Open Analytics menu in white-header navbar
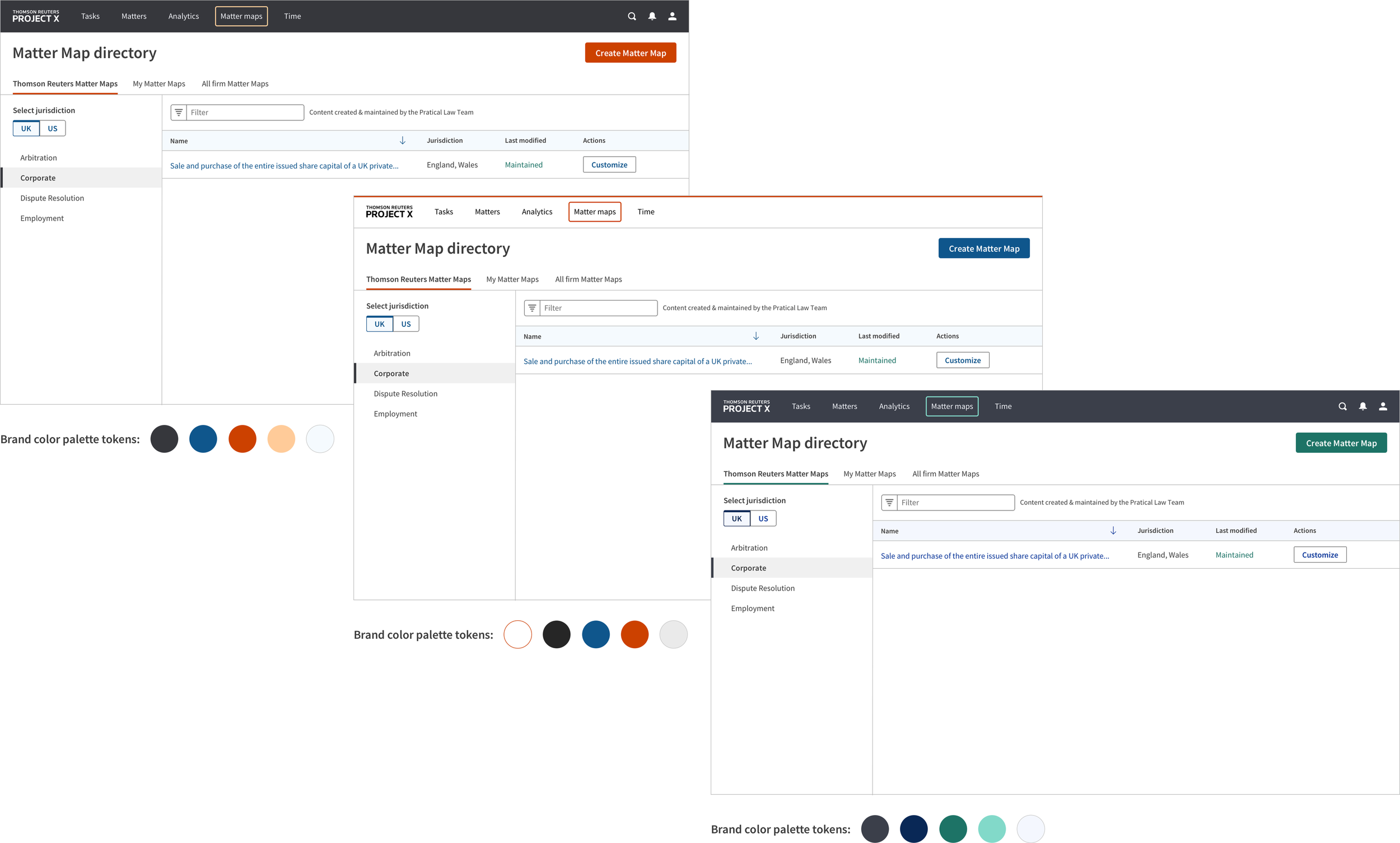The width and height of the screenshot is (1400, 843). [x=536, y=212]
